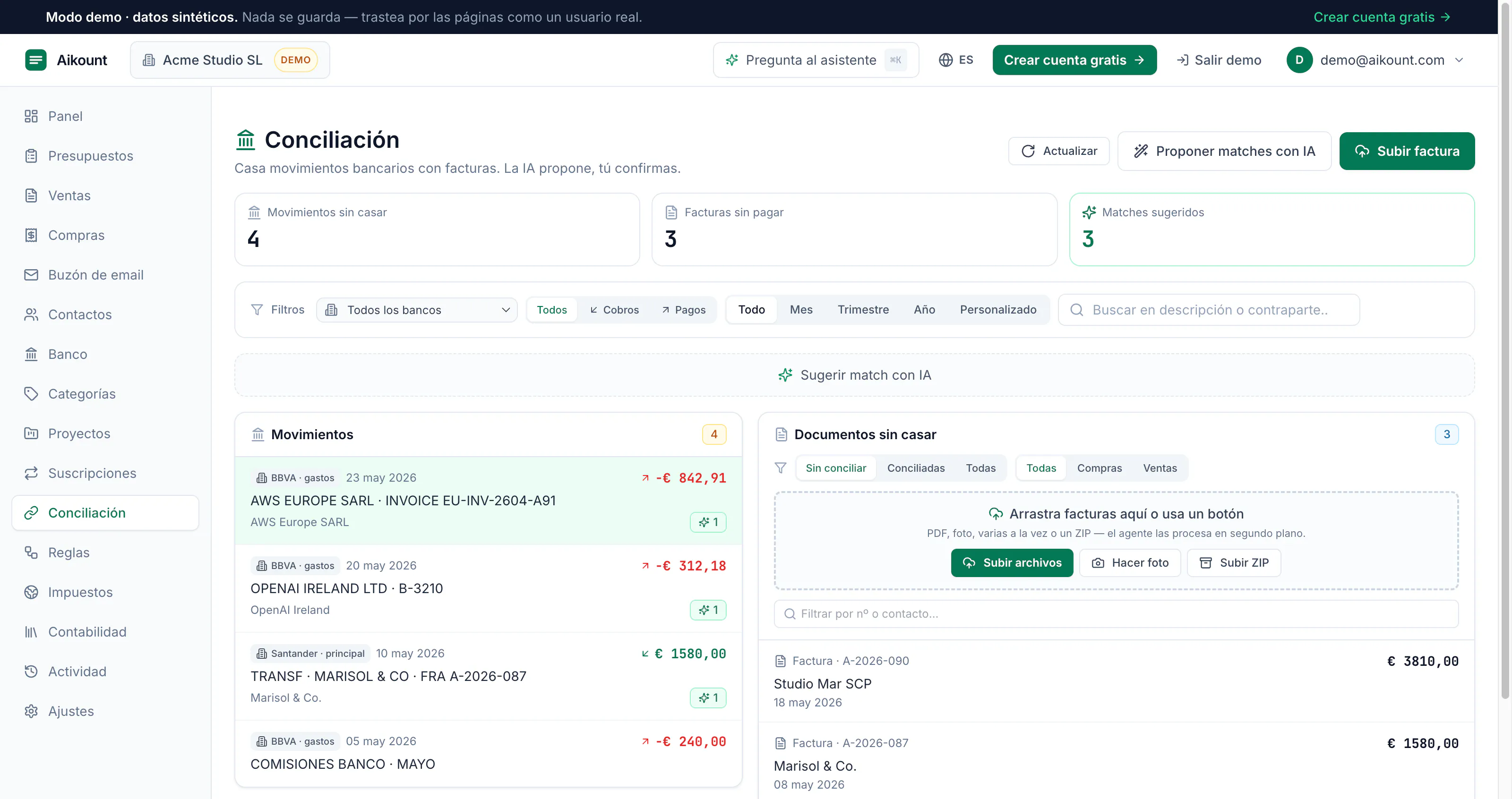
Task: Filter movements by Pagos
Action: point(683,310)
